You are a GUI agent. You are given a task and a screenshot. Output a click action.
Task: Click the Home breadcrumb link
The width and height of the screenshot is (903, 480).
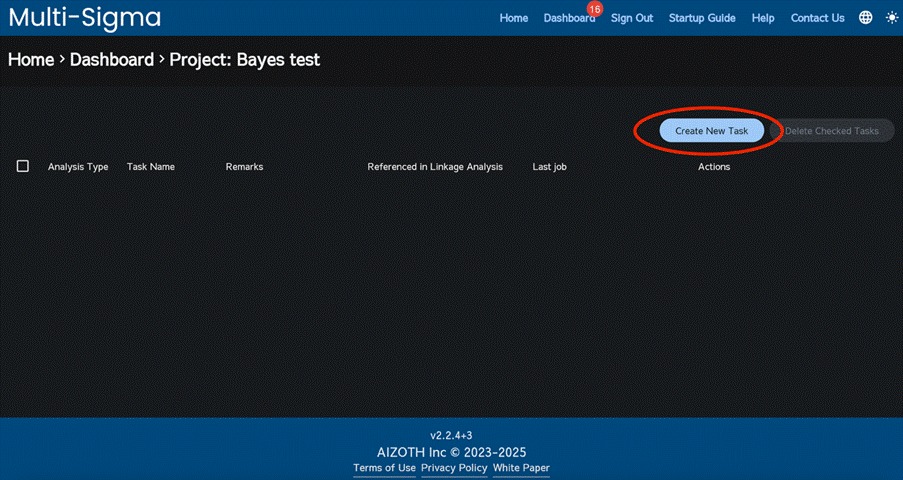coord(31,60)
